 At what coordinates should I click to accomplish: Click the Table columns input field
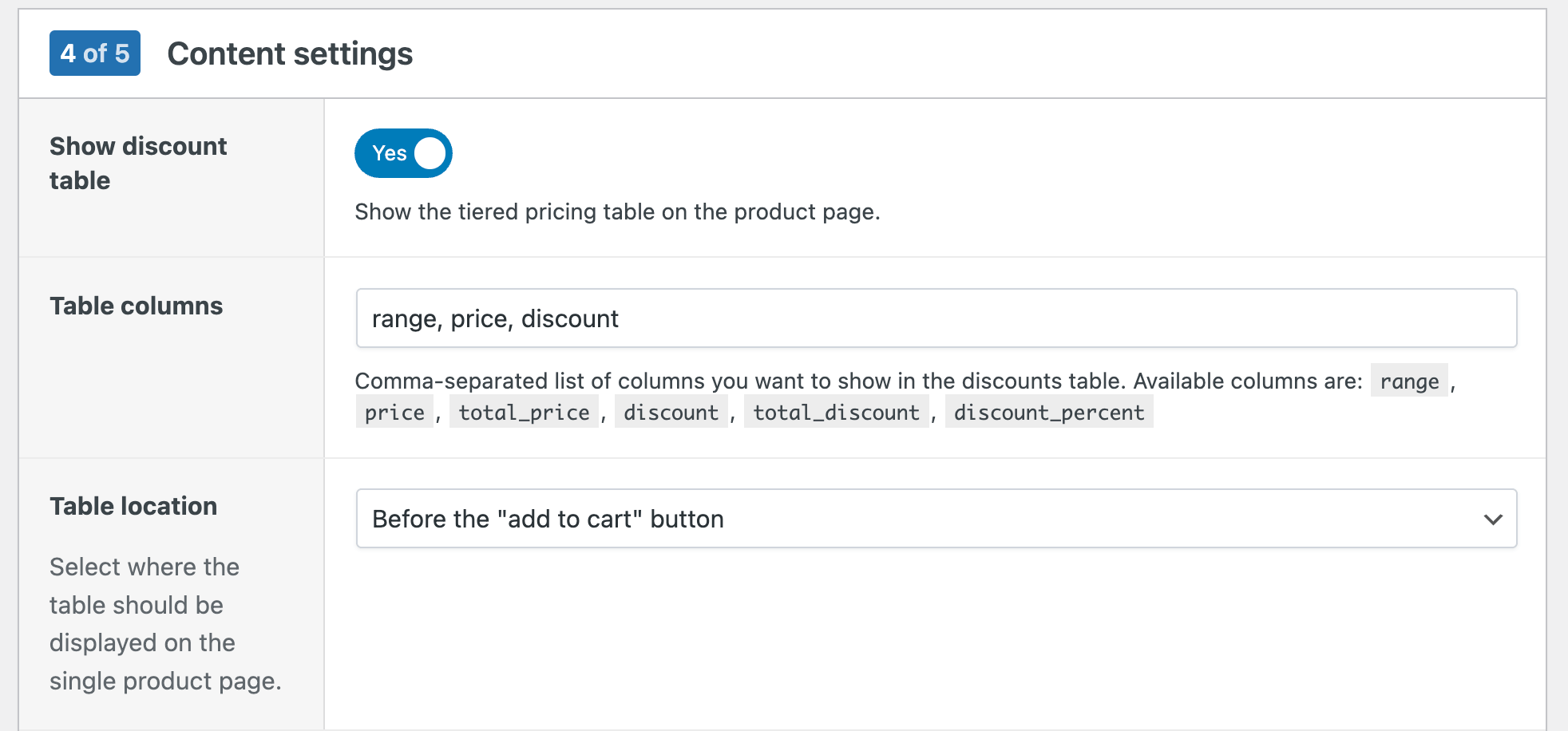pyautogui.click(x=936, y=318)
